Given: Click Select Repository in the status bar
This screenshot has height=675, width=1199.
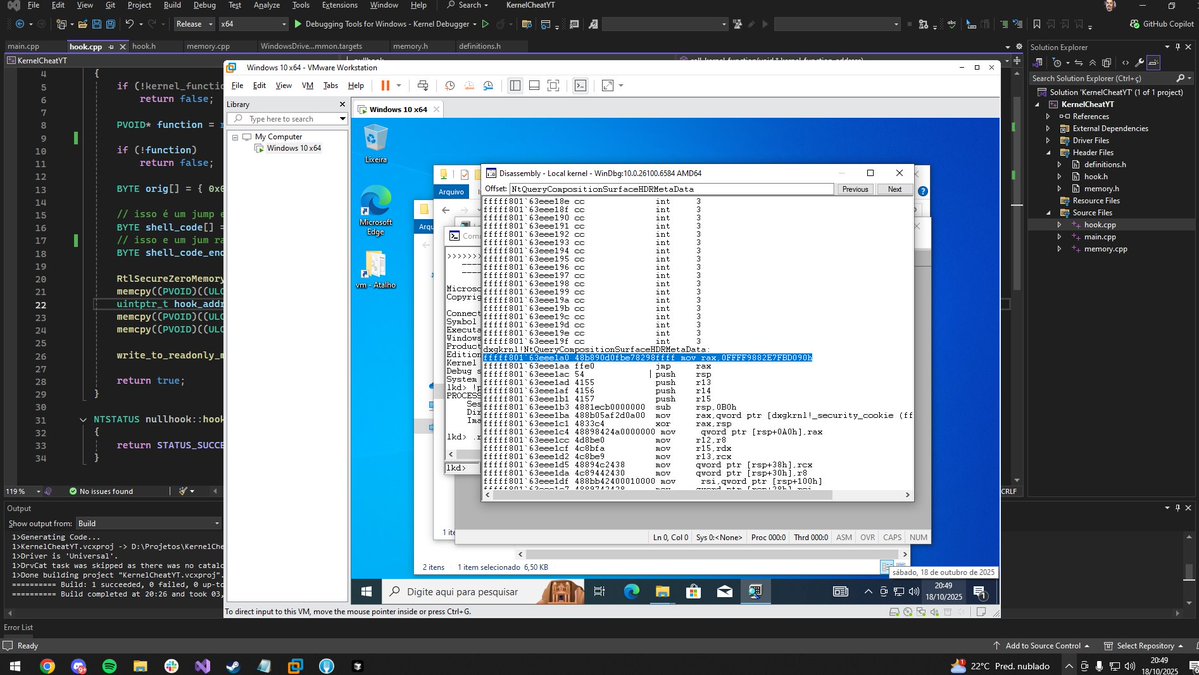Looking at the screenshot, I should coord(1144,646).
